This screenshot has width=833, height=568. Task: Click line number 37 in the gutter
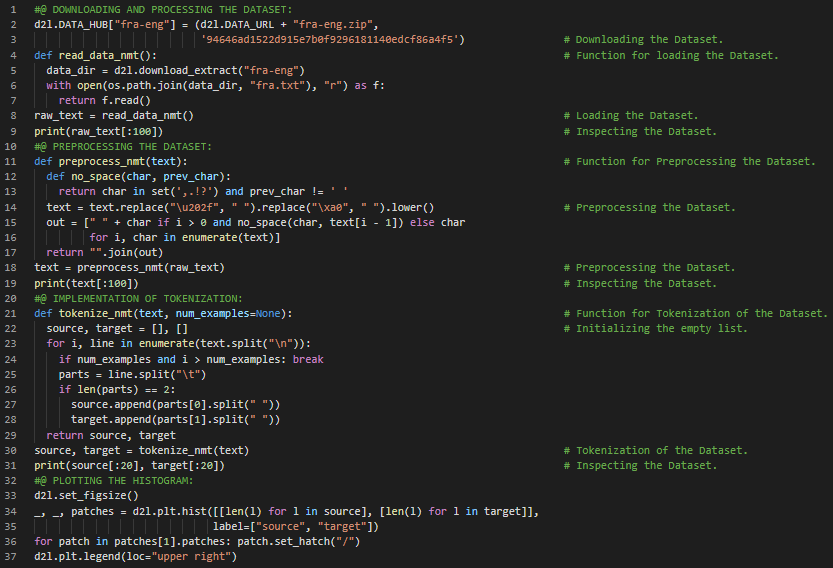pyautogui.click(x=9, y=557)
